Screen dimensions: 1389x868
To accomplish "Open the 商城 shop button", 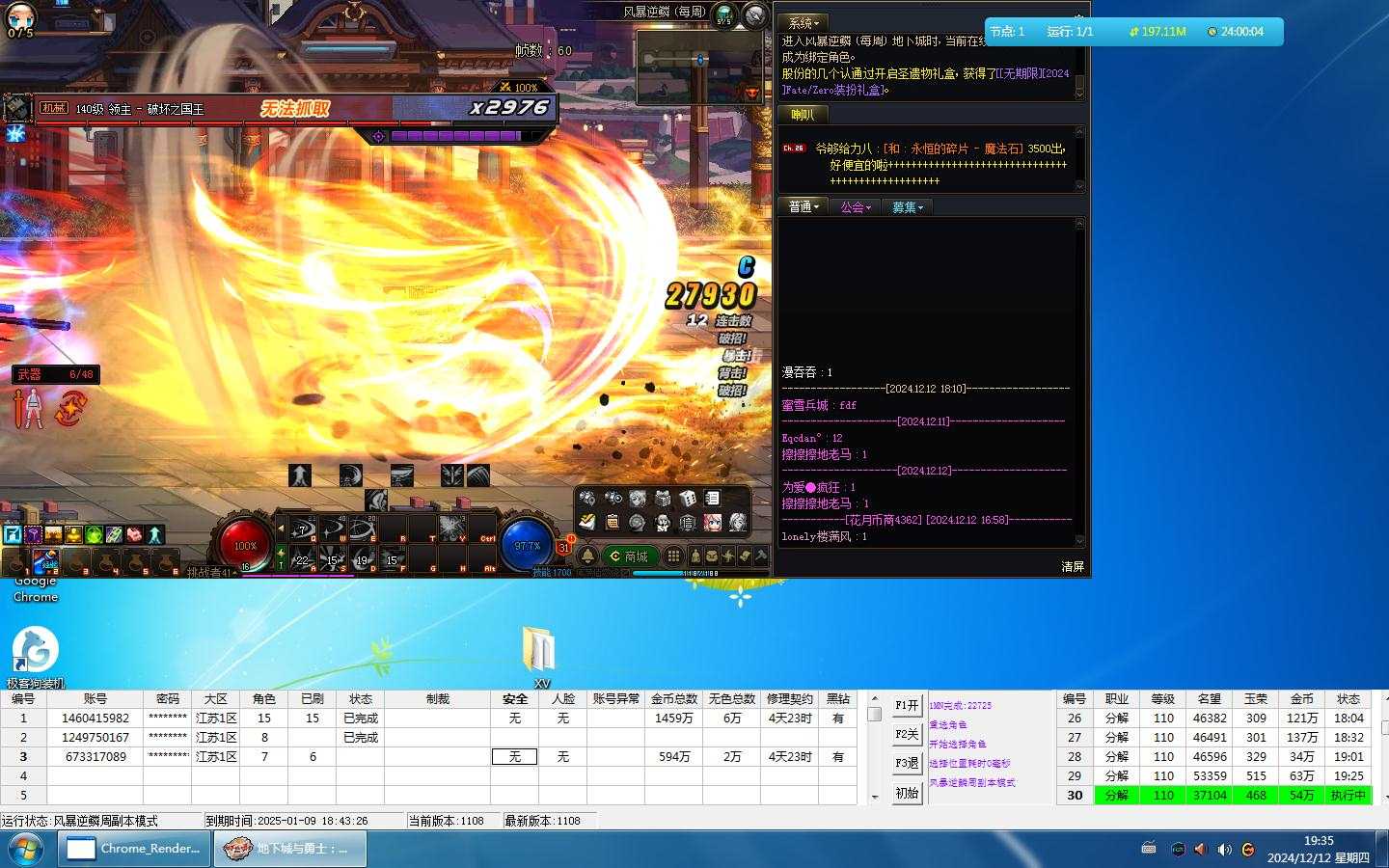I will point(629,556).
